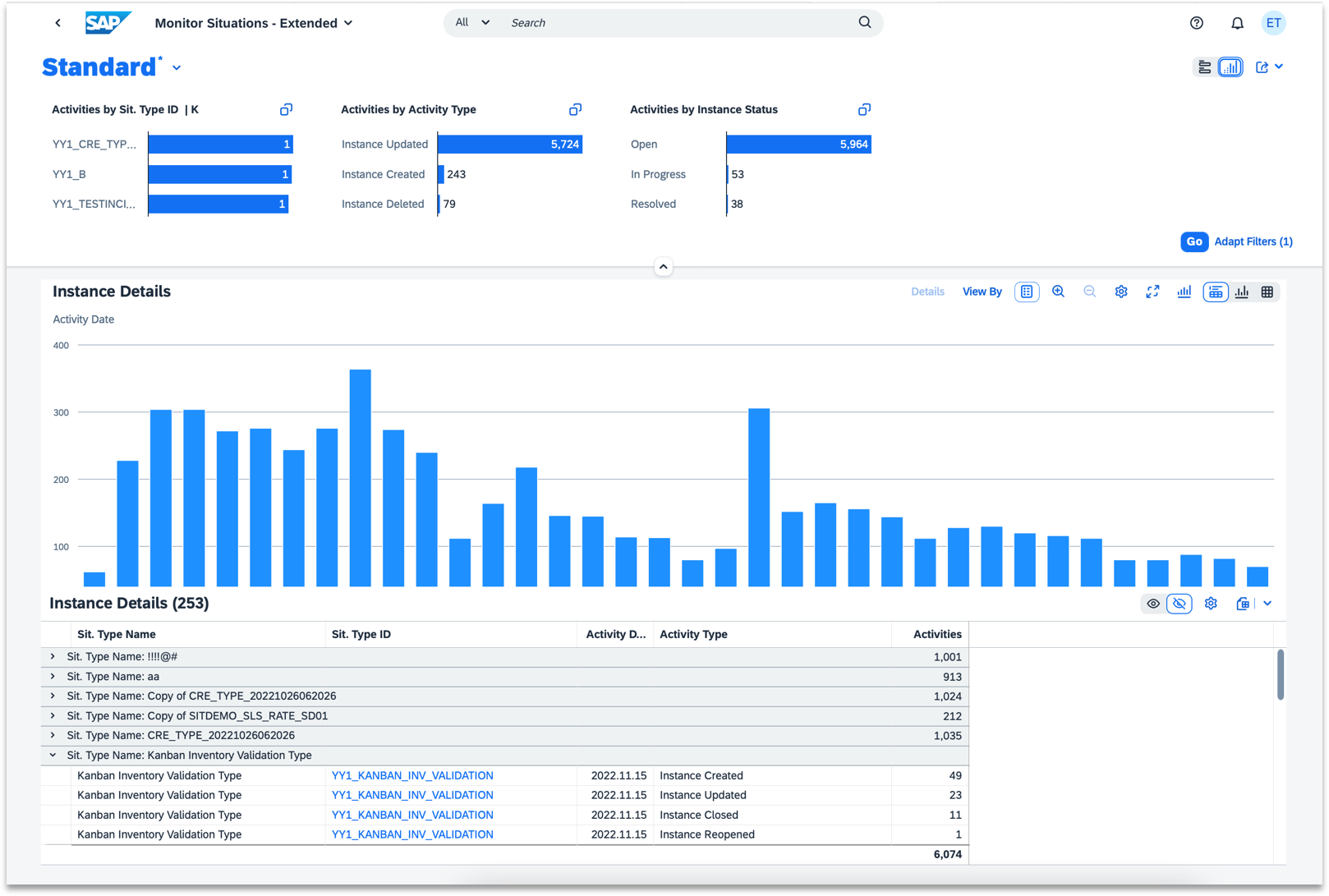Image resolution: width=1329 pixels, height=896 pixels.
Task: Open the notifications bell
Action: pyautogui.click(x=1237, y=23)
